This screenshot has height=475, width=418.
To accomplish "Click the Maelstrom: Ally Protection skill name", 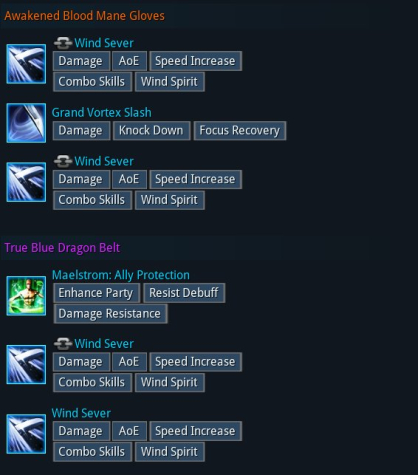I will tap(121, 275).
